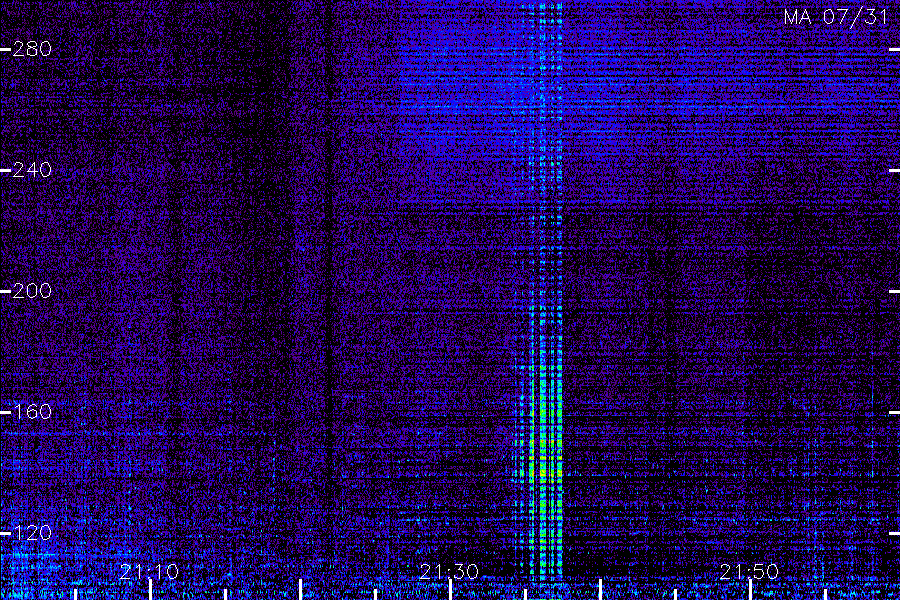Click the 21:50 time label
This screenshot has width=900, height=600.
(749, 572)
